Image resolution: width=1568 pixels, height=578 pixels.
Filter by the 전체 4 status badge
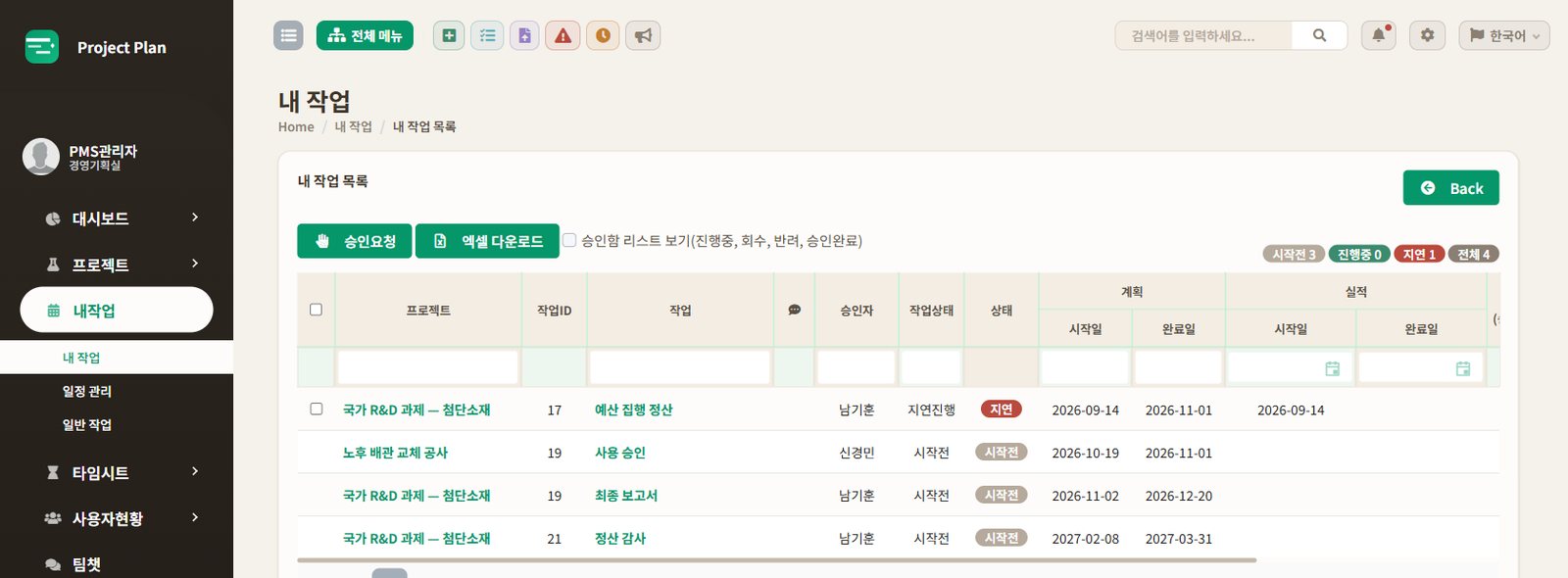click(1474, 255)
